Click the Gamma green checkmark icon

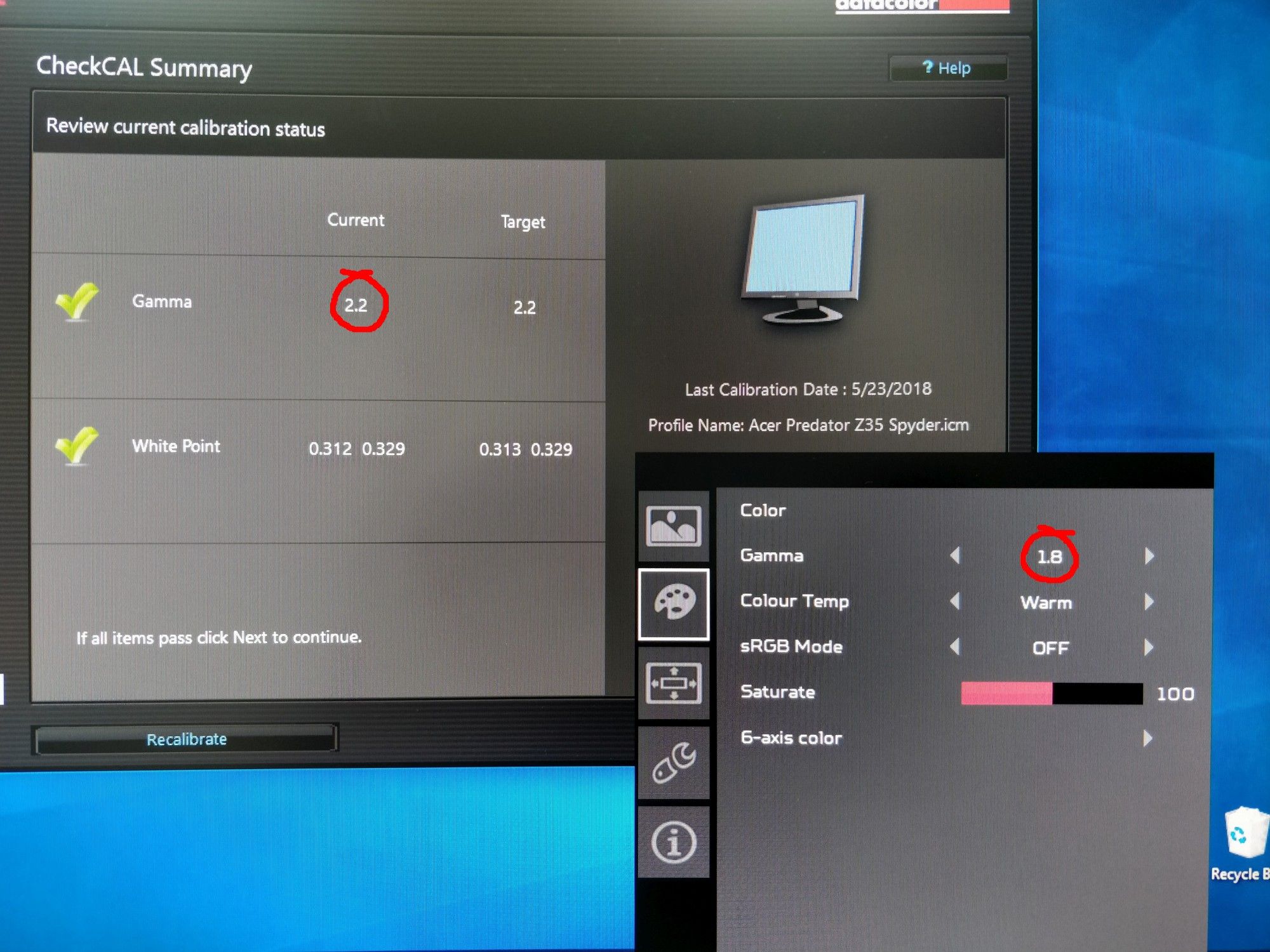pyautogui.click(x=77, y=302)
